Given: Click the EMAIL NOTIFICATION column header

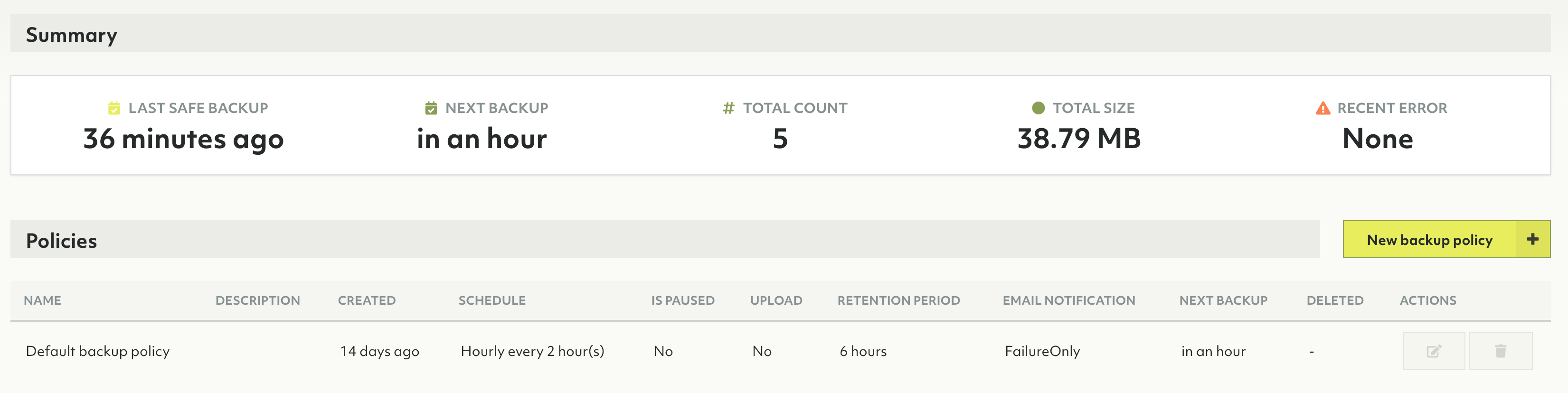Looking at the screenshot, I should pyautogui.click(x=1068, y=300).
